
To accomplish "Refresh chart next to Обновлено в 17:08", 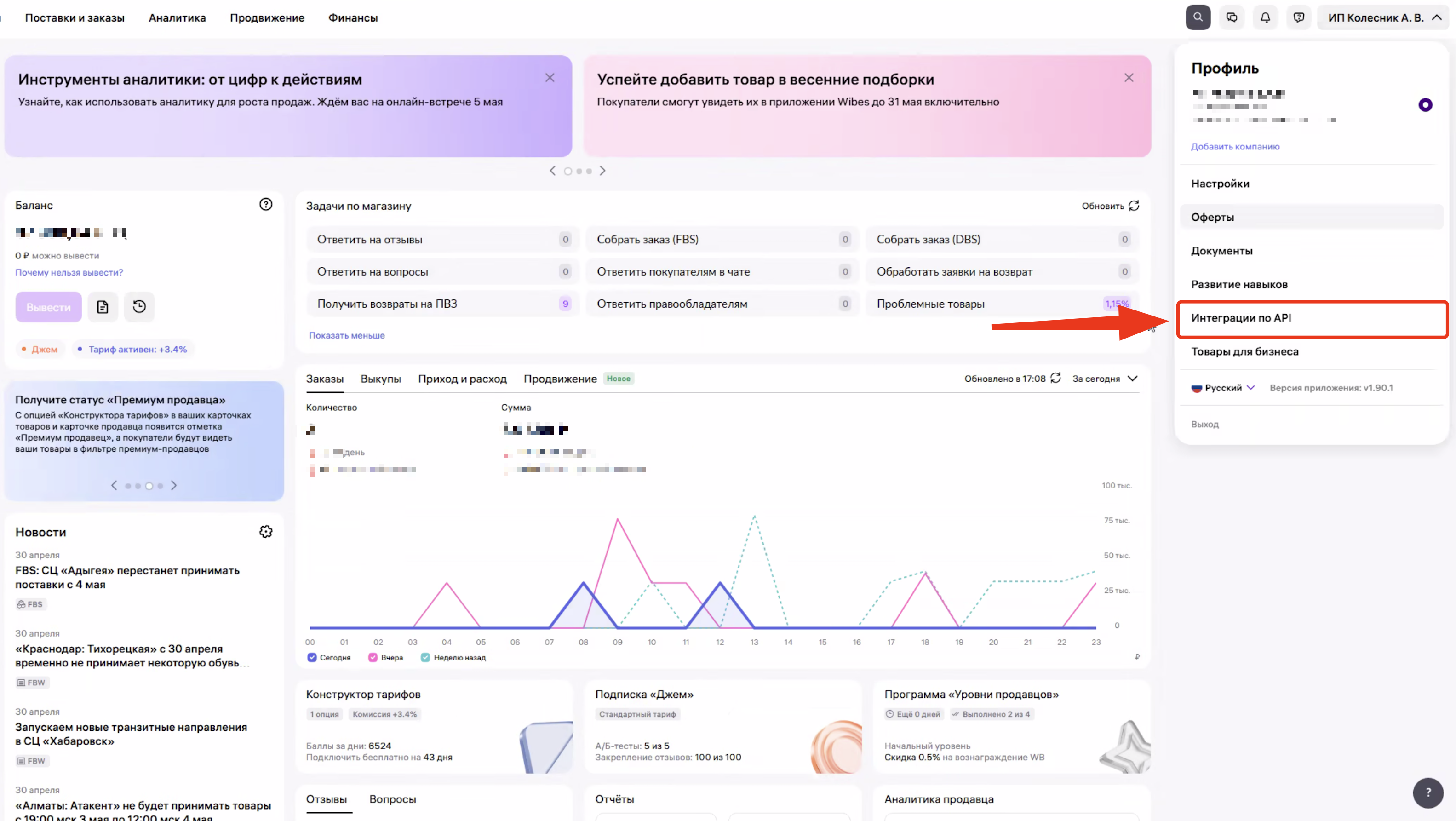I will point(1056,378).
